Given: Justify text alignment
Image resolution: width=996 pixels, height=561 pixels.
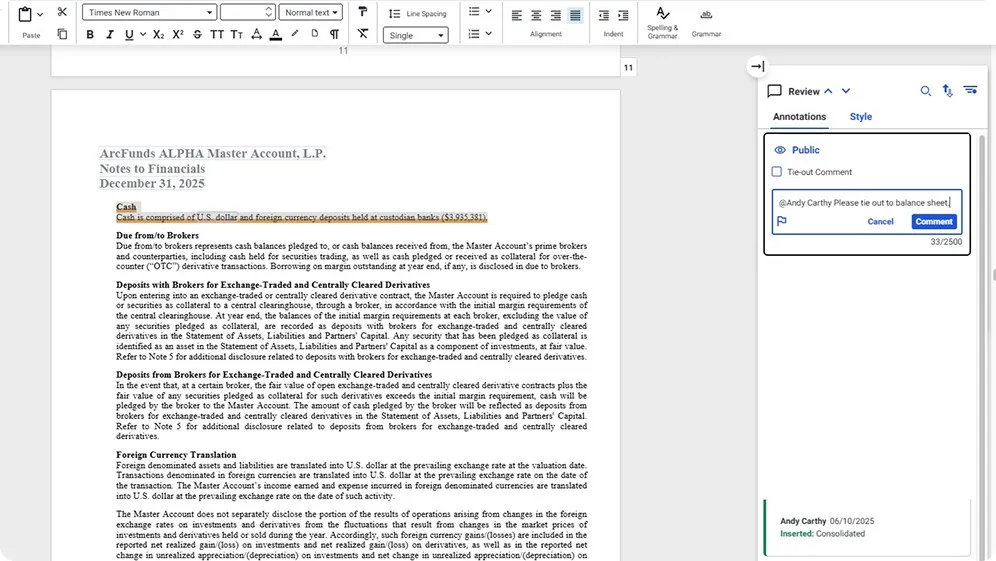Looking at the screenshot, I should click(x=575, y=15).
